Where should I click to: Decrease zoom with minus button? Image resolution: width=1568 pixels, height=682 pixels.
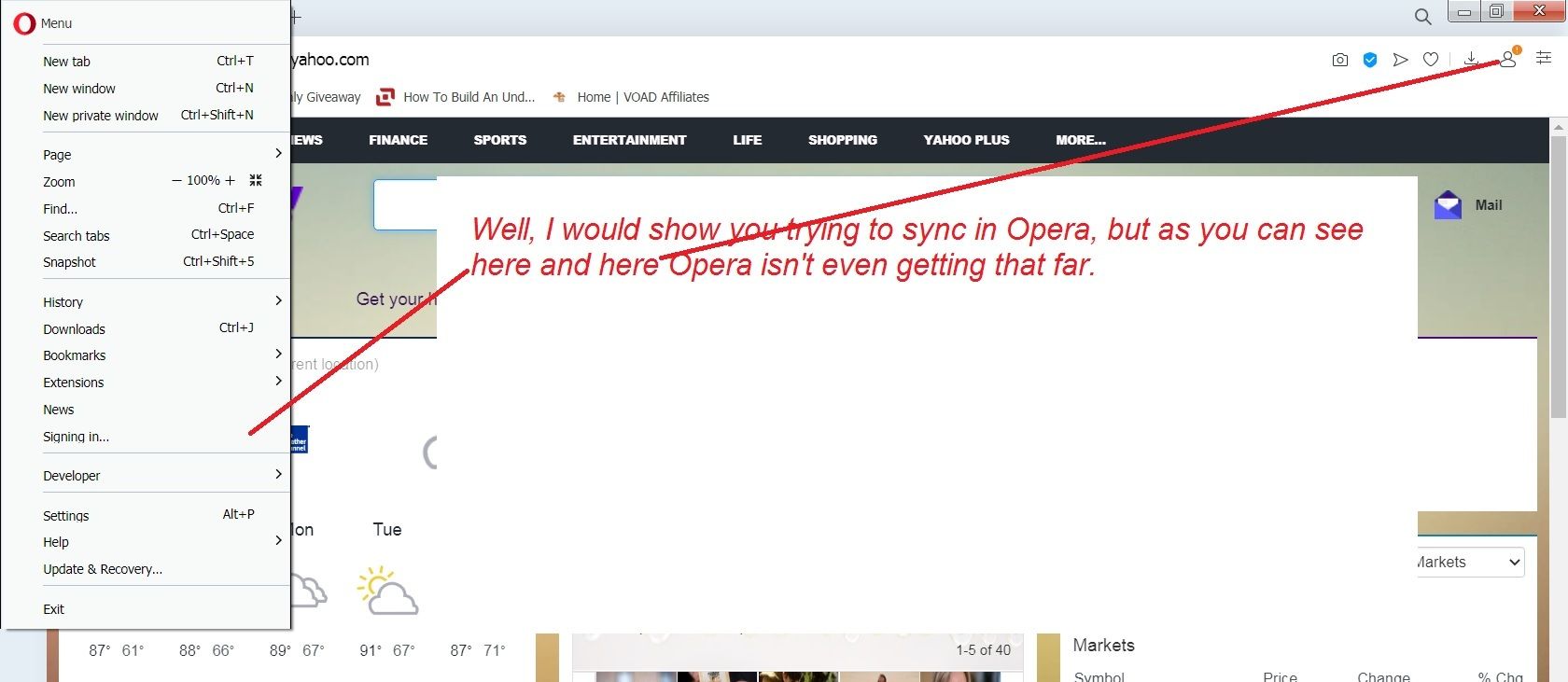[176, 180]
